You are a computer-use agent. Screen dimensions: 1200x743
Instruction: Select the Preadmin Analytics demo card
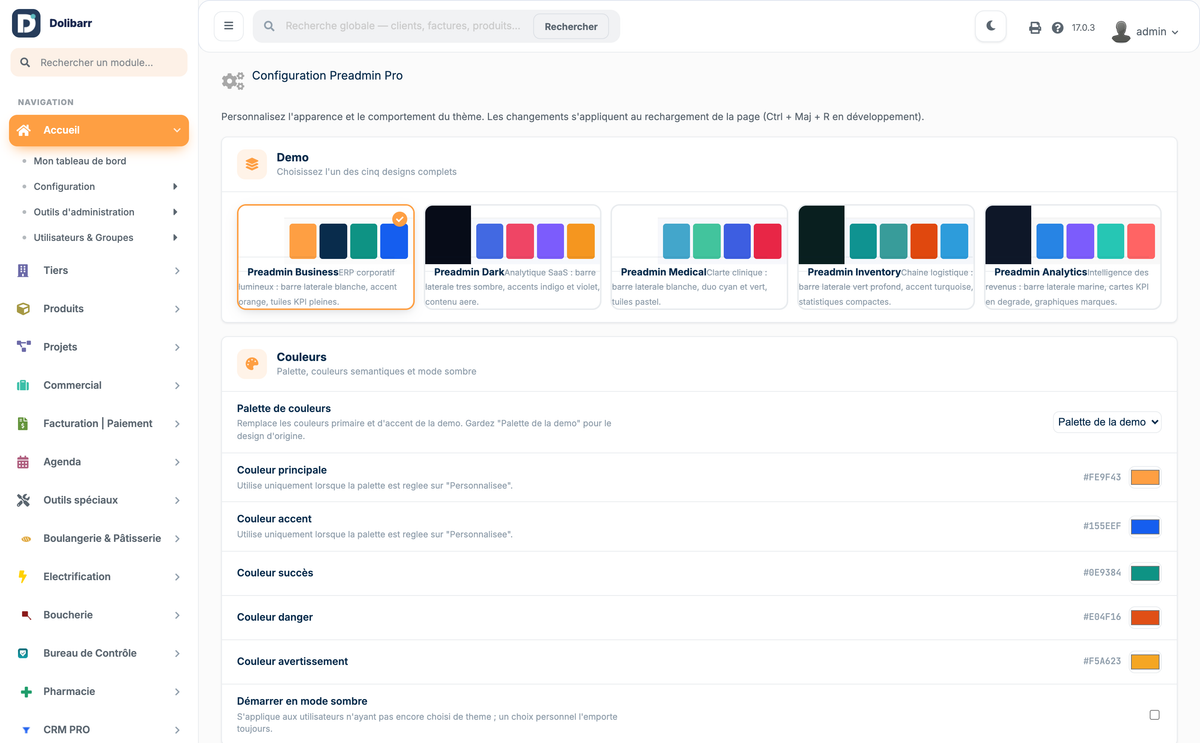click(x=1073, y=257)
